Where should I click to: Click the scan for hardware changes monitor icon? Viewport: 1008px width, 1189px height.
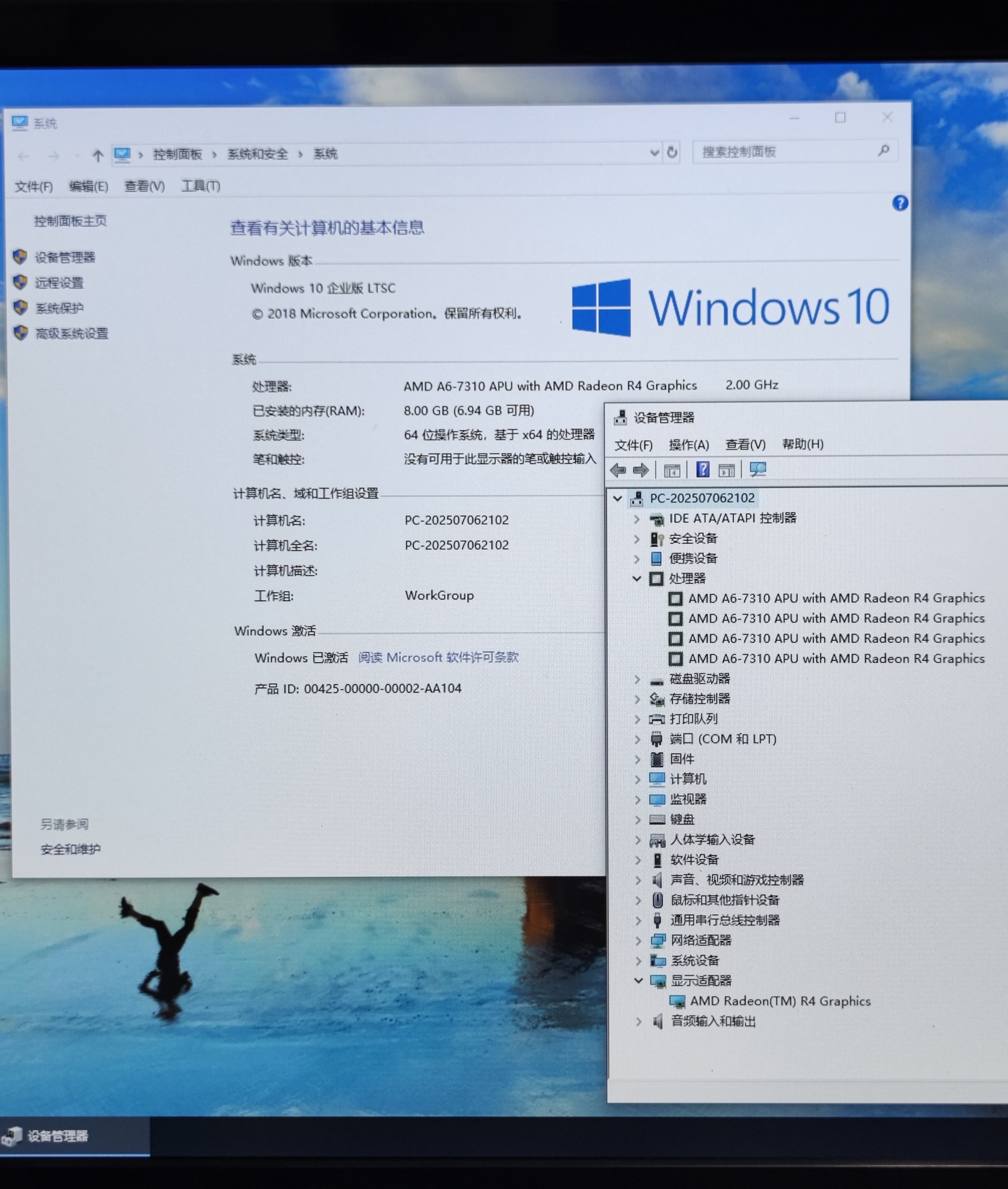coord(758,470)
